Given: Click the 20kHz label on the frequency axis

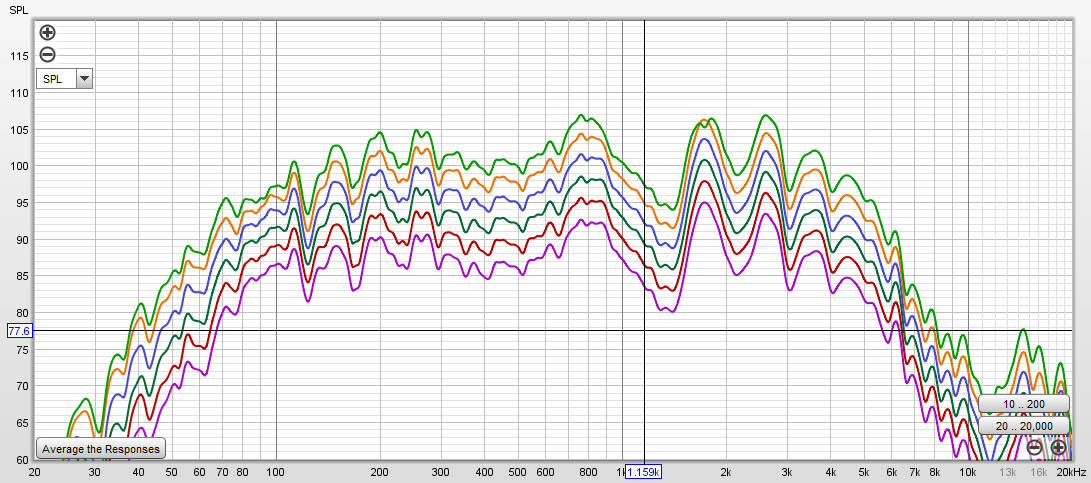Looking at the screenshot, I should point(1072,472).
